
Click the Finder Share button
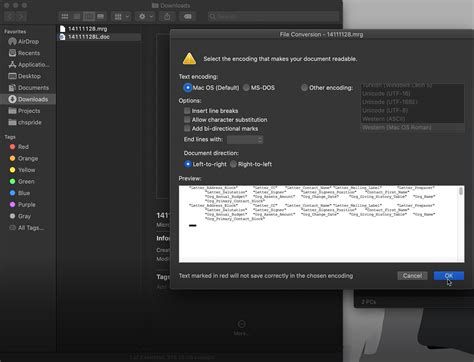pos(167,16)
